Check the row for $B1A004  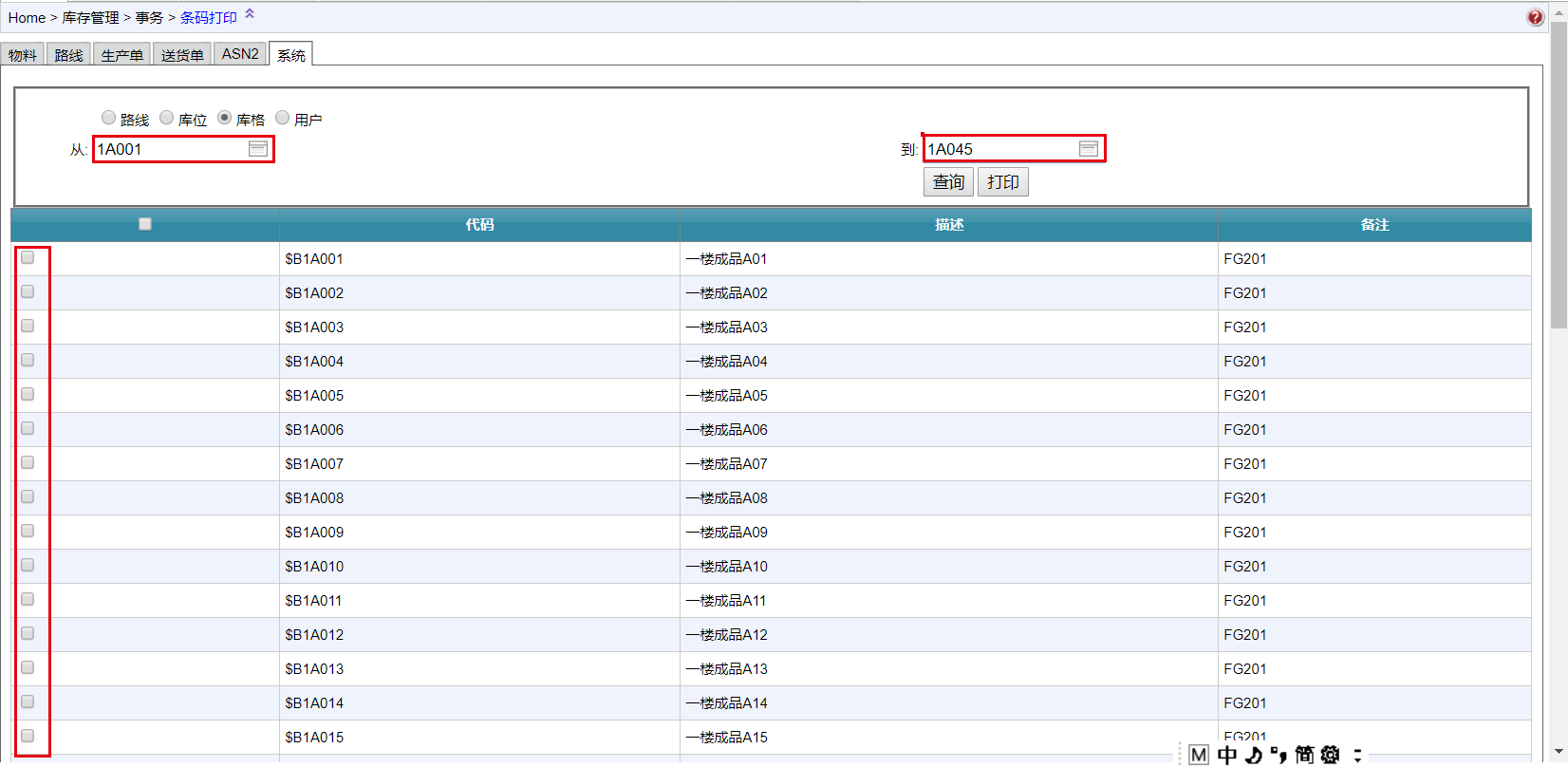pyautogui.click(x=28, y=360)
